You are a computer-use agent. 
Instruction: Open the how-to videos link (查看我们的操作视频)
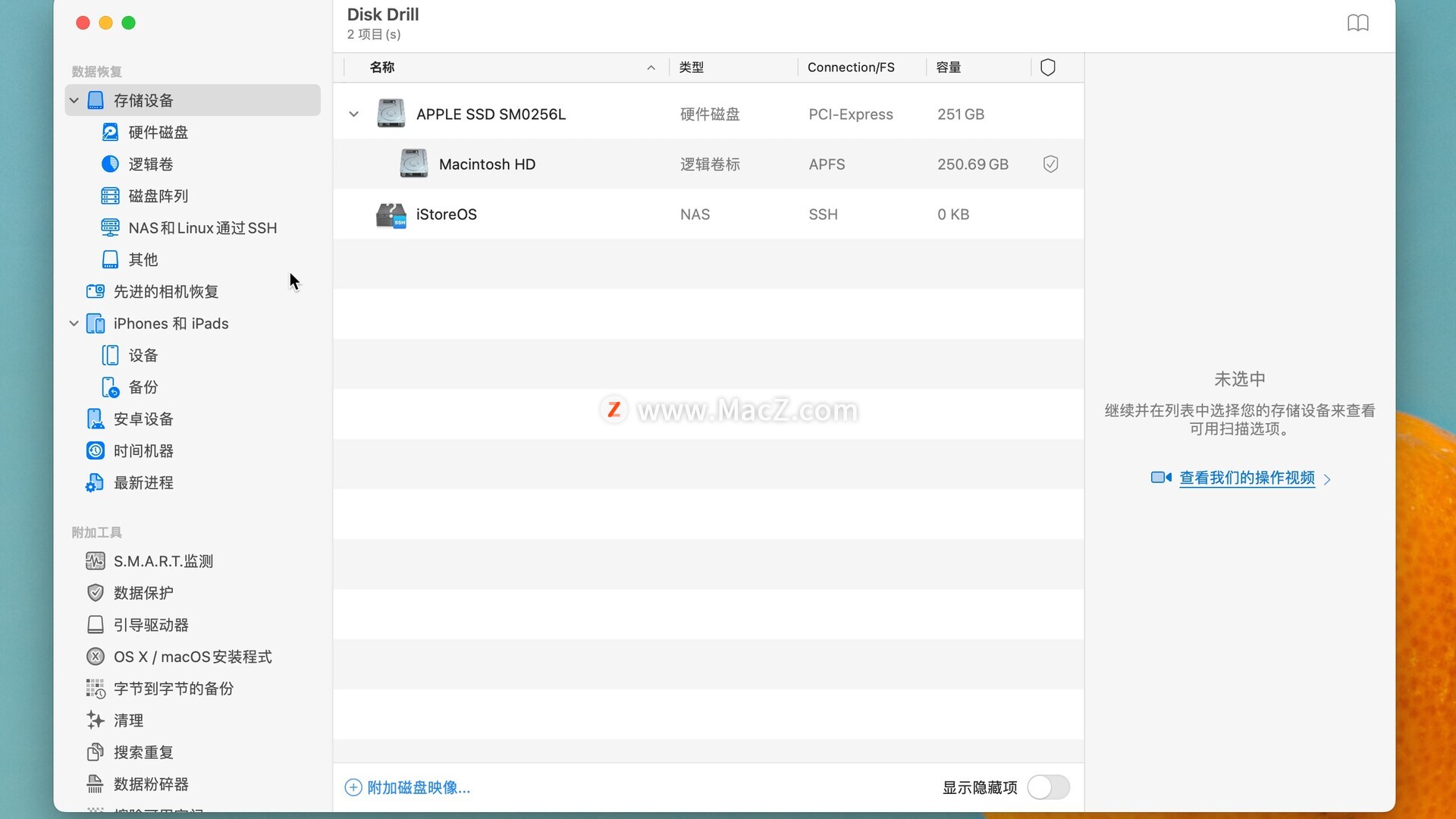point(1246,478)
